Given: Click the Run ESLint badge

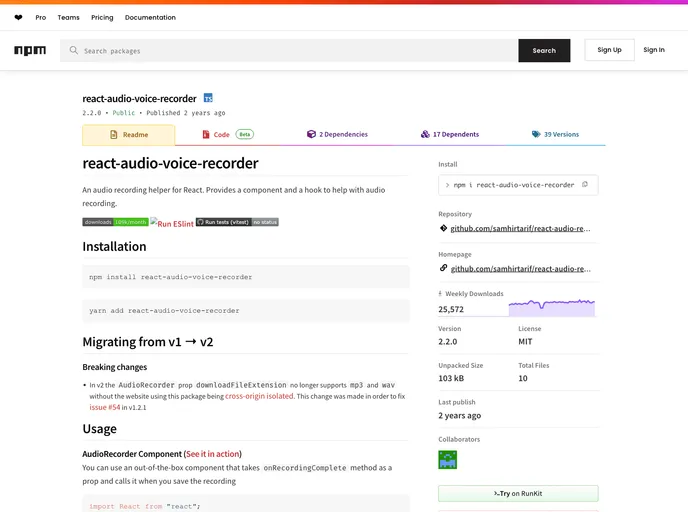Looking at the screenshot, I should (172, 223).
